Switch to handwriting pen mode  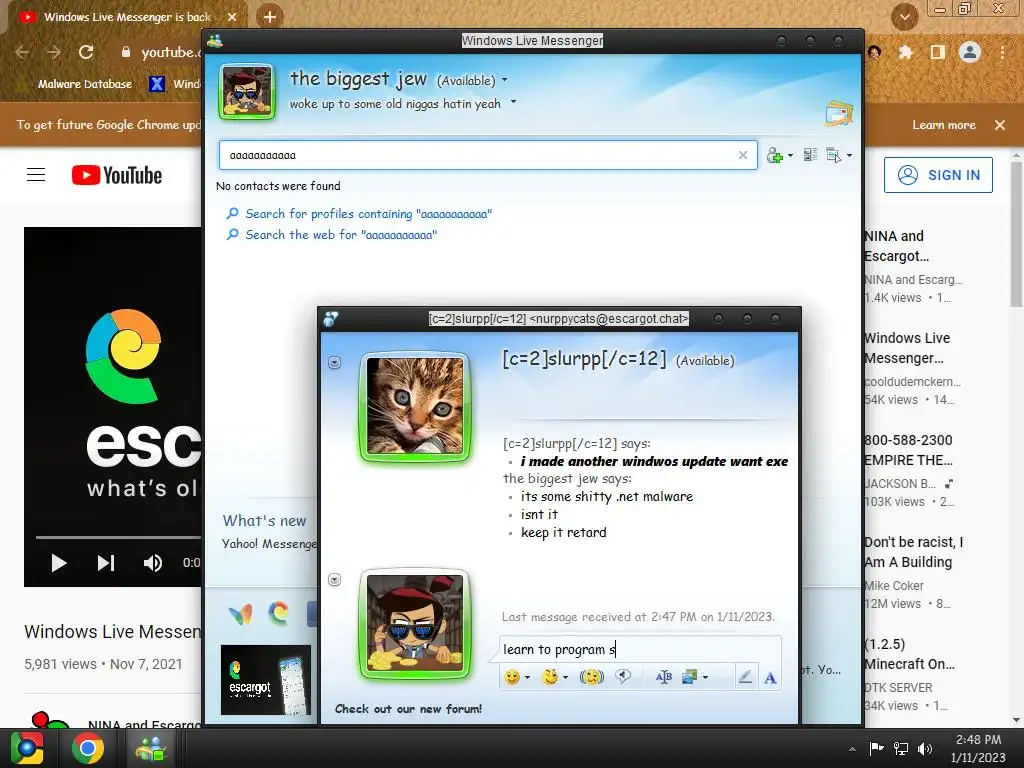(x=744, y=677)
